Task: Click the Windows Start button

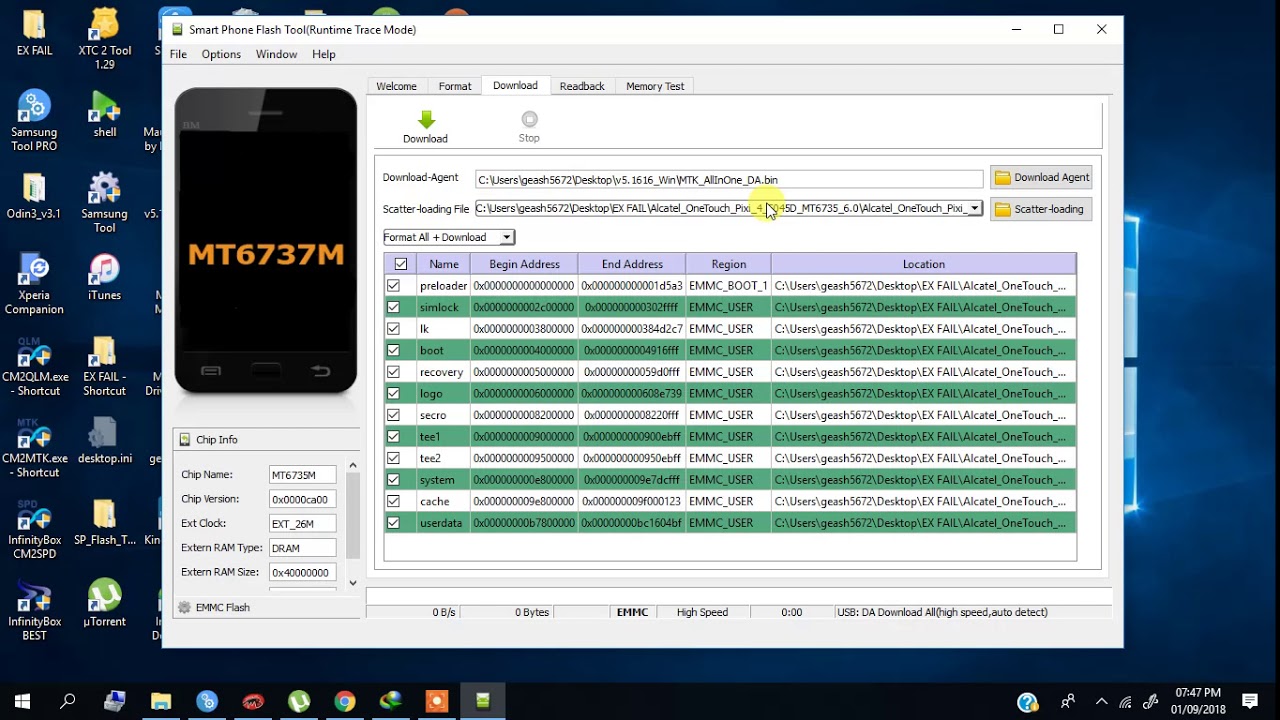Action: coord(22,701)
